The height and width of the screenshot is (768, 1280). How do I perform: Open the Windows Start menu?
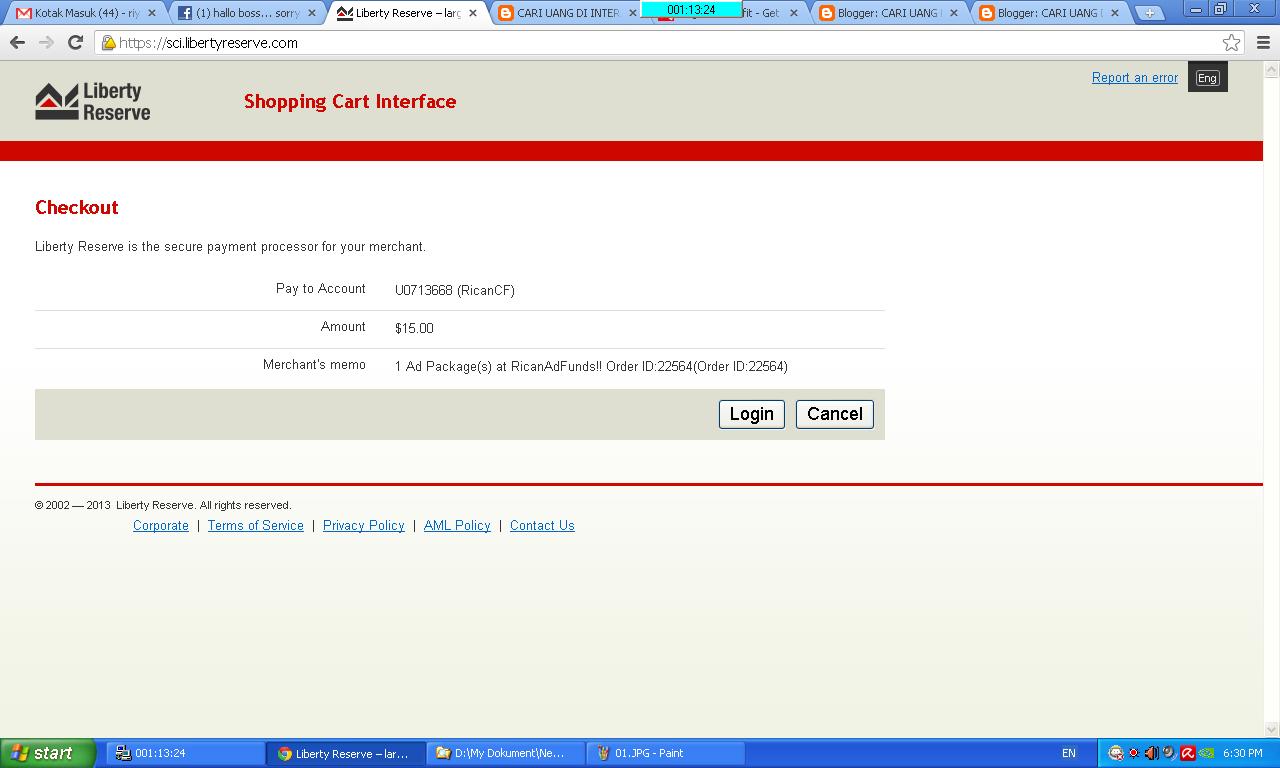(x=47, y=753)
